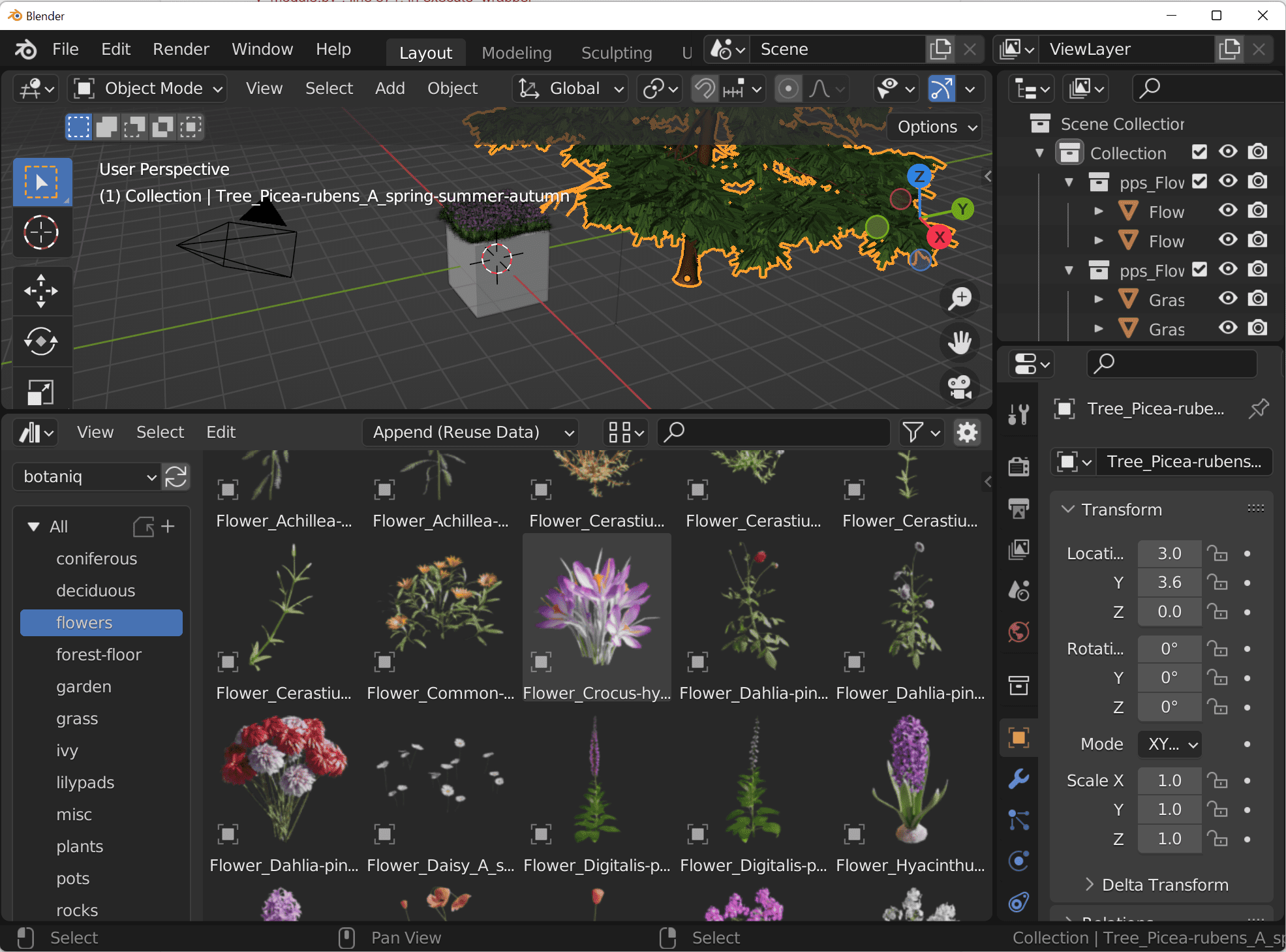This screenshot has height=952, width=1286.
Task: Collapse the All catalog tree
Action: [33, 527]
